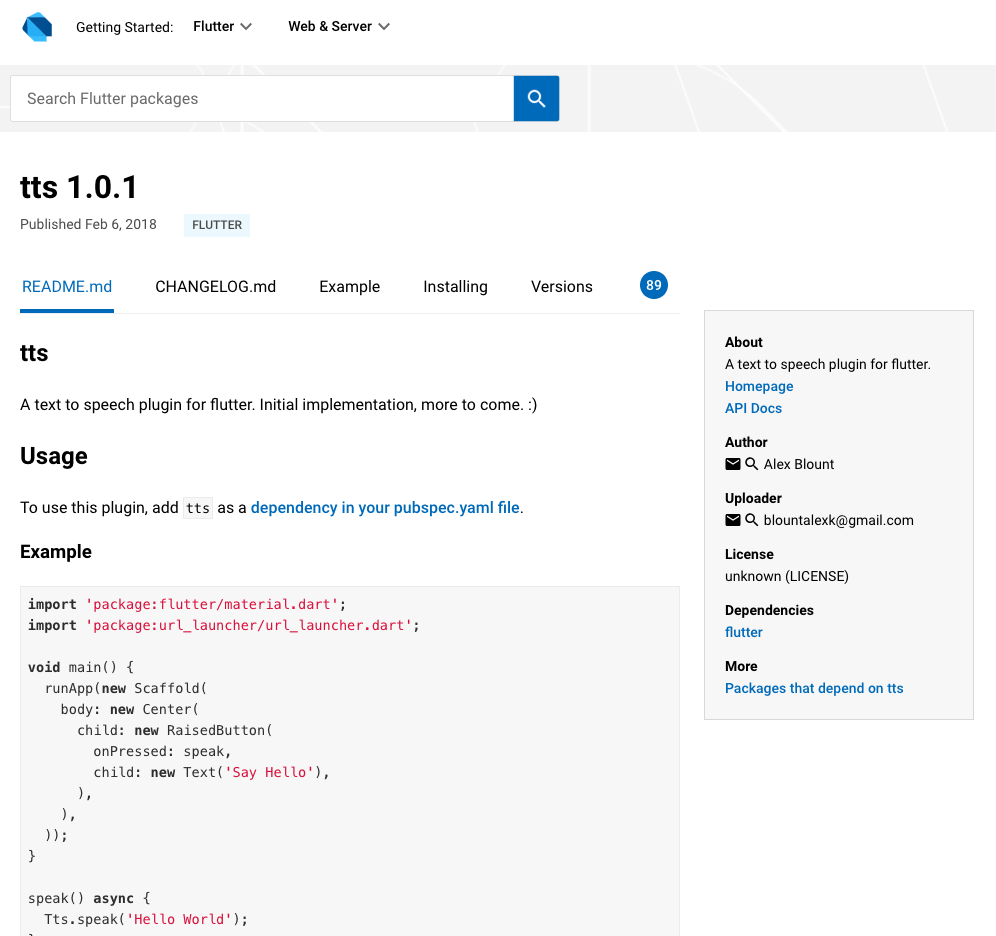Image resolution: width=996 pixels, height=936 pixels.
Task: Open the Example tab
Action: click(x=349, y=287)
